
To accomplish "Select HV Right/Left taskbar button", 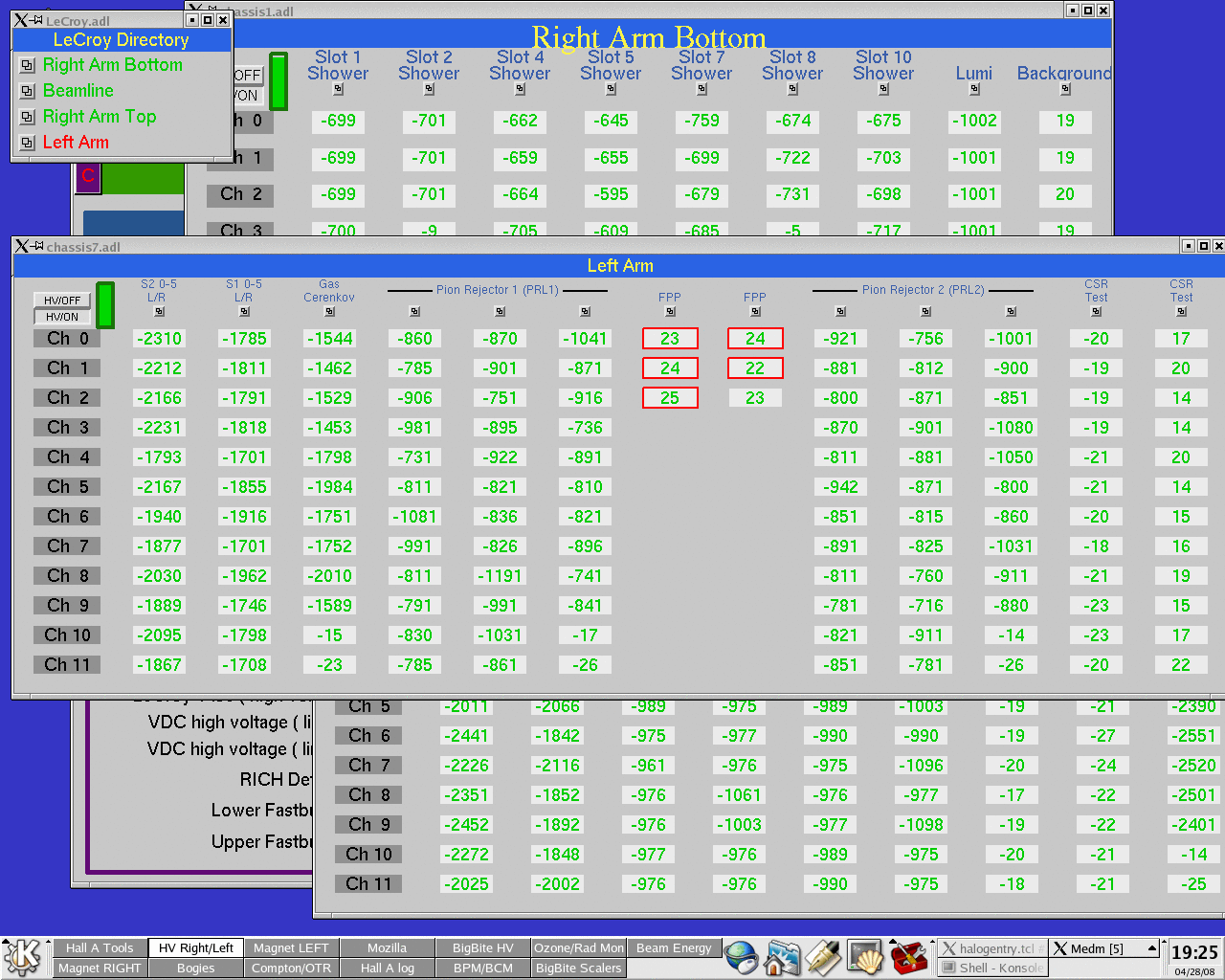I will pos(196,948).
